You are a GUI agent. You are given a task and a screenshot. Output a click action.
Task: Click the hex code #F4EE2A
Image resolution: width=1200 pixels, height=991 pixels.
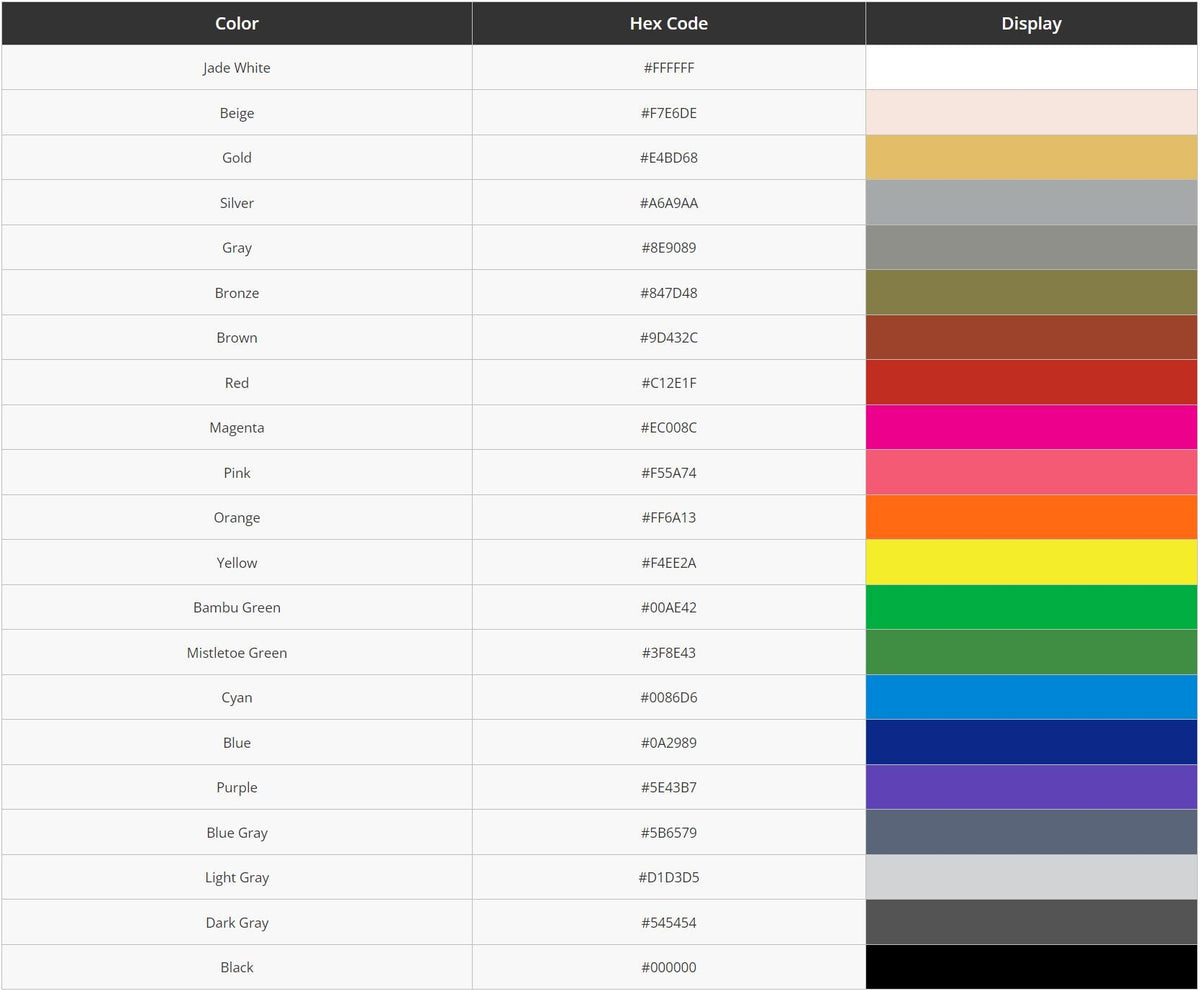click(669, 563)
